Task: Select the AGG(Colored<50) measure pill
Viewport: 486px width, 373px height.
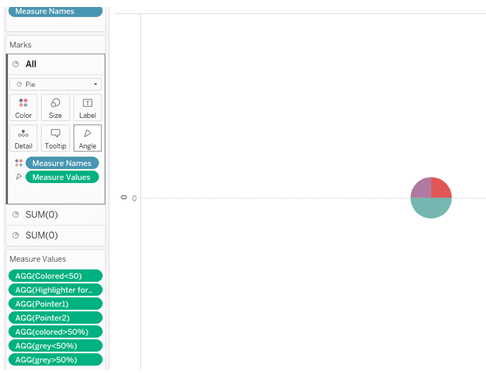Action: 55,276
